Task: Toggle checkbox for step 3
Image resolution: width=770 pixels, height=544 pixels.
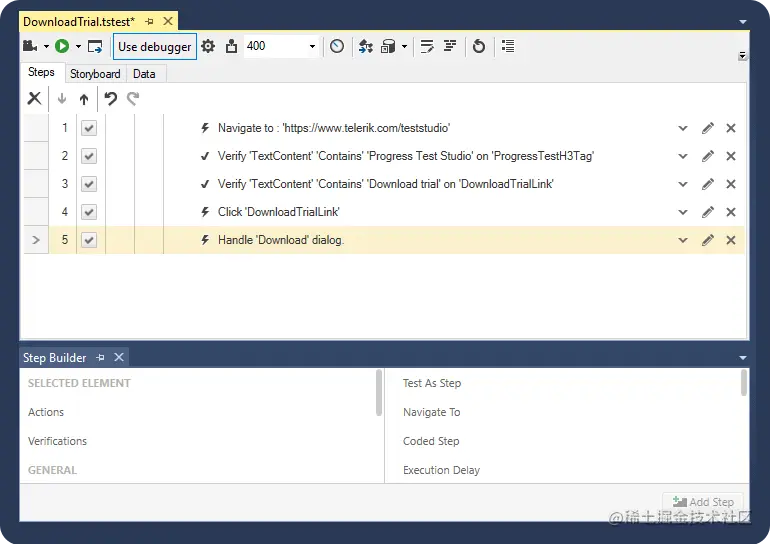Action: 89,184
